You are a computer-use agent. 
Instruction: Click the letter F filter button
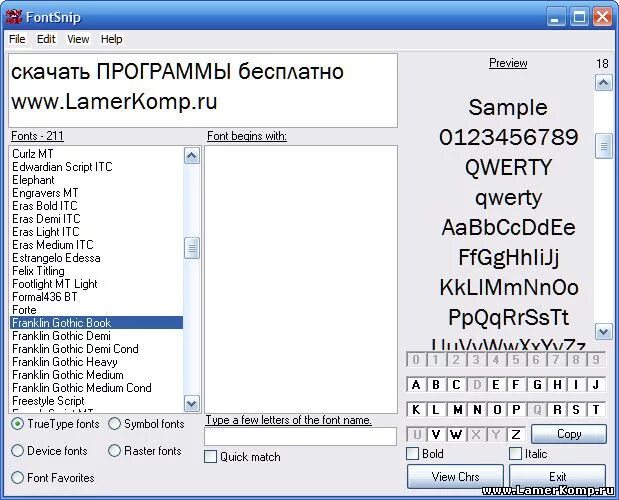coord(516,385)
